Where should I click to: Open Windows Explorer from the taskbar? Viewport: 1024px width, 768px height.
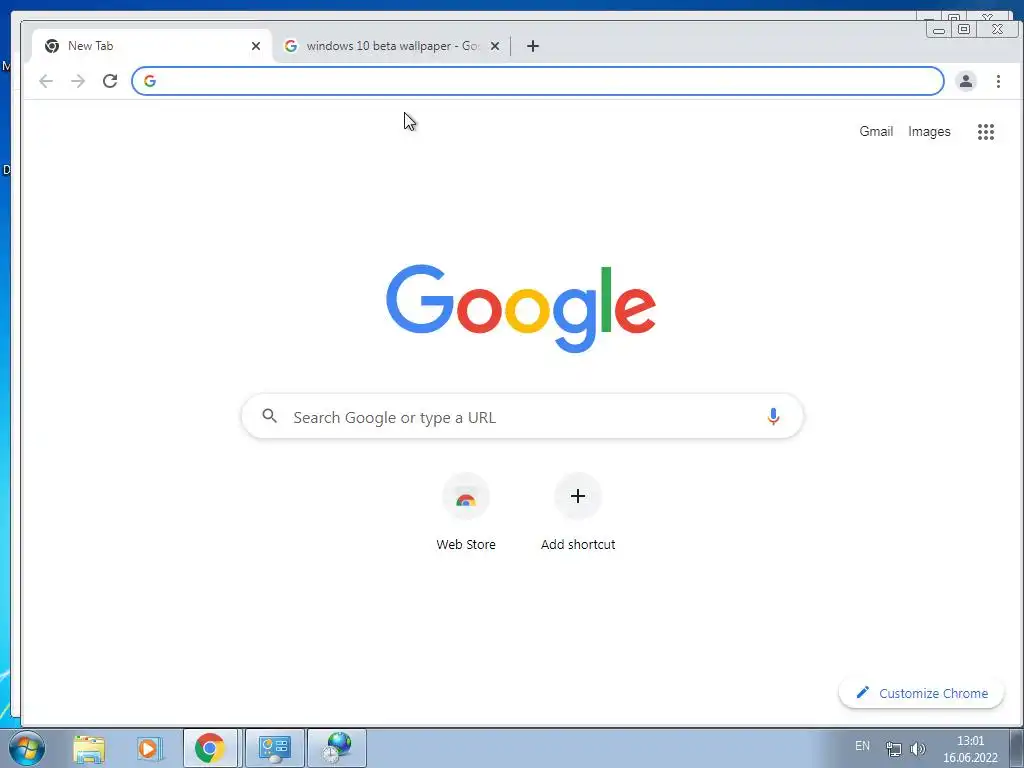coord(89,748)
